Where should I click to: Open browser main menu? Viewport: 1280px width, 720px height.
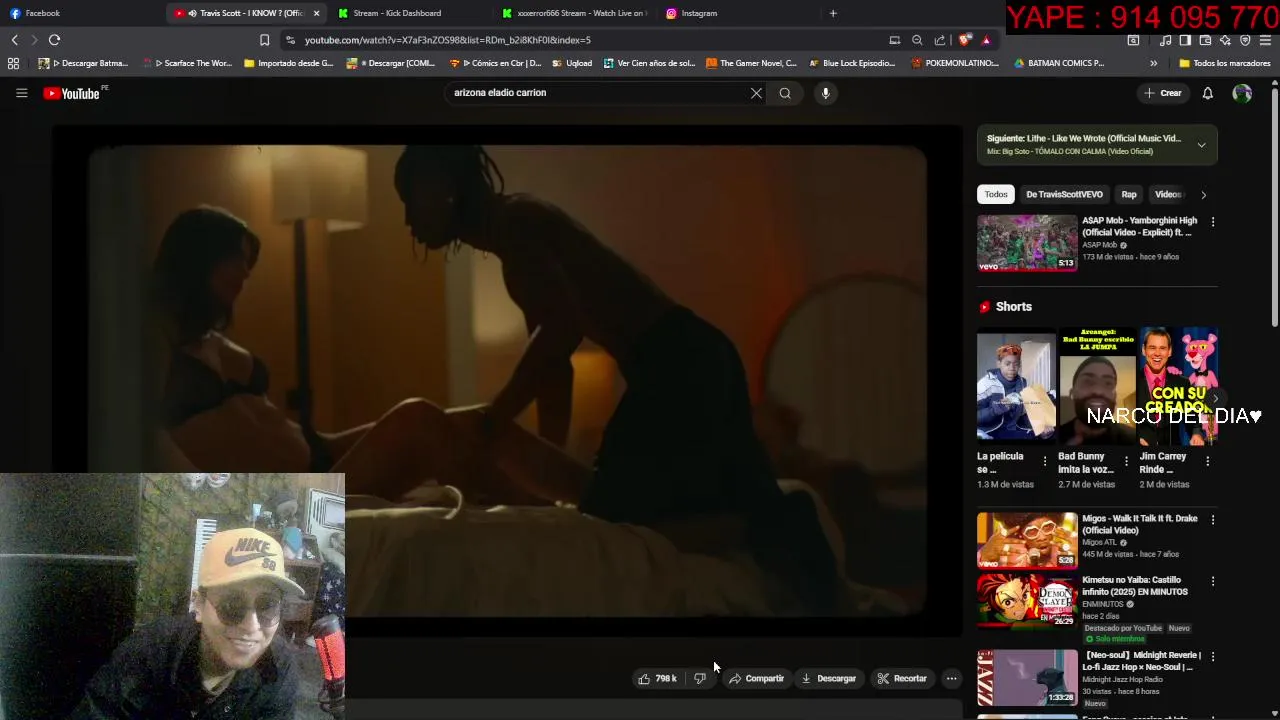pyautogui.click(x=1265, y=40)
